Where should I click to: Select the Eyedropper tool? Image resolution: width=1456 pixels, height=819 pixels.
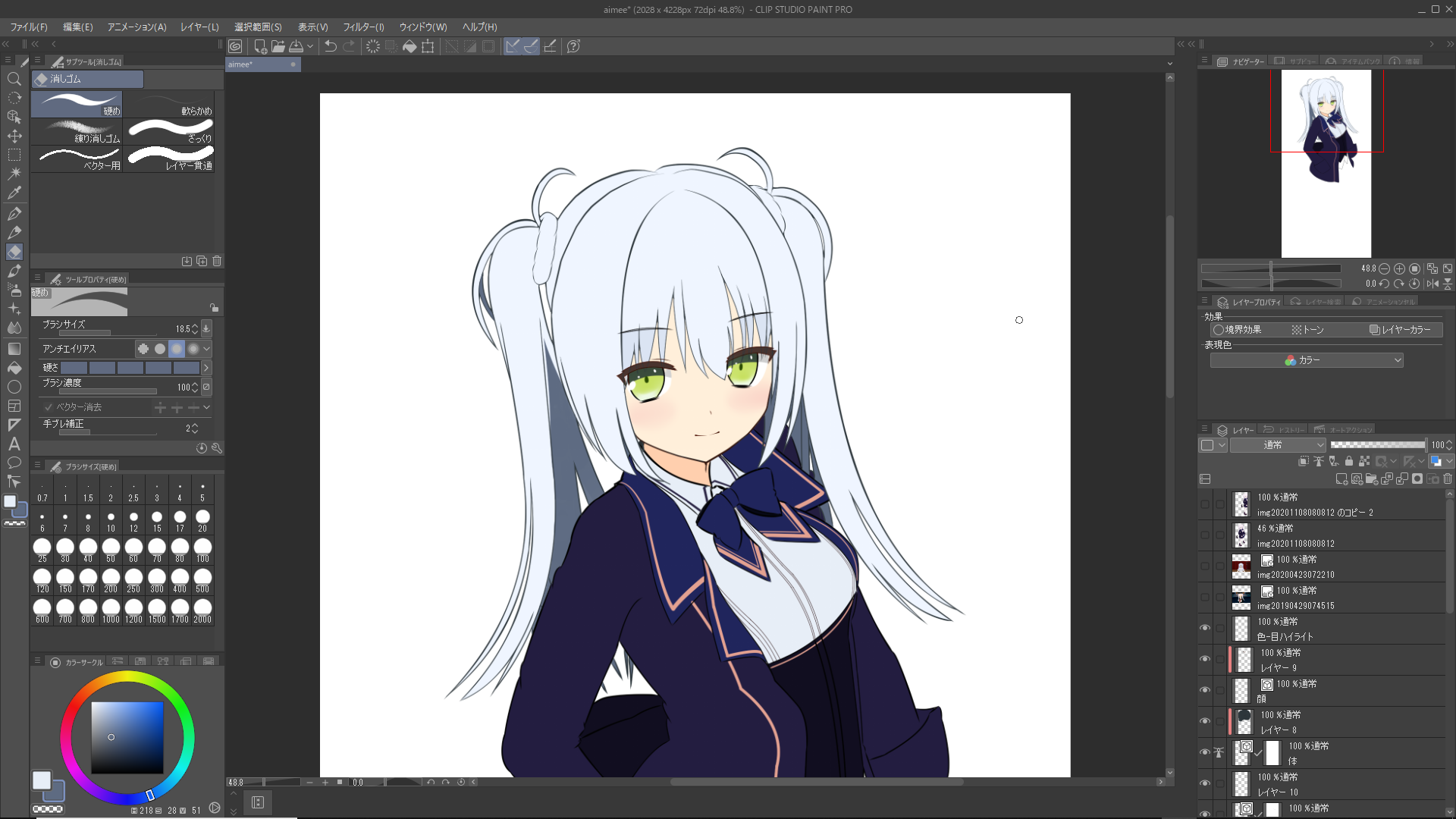14,193
